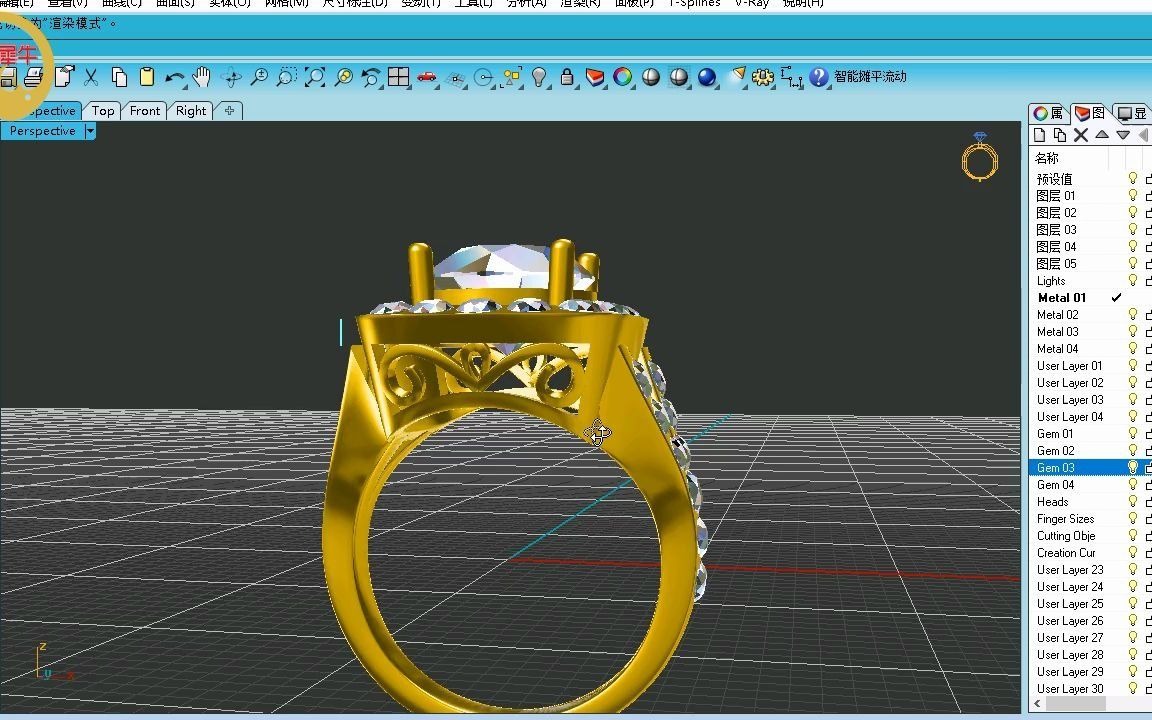
Task: Select the Cutting Obje layer row
Action: tap(1090, 536)
